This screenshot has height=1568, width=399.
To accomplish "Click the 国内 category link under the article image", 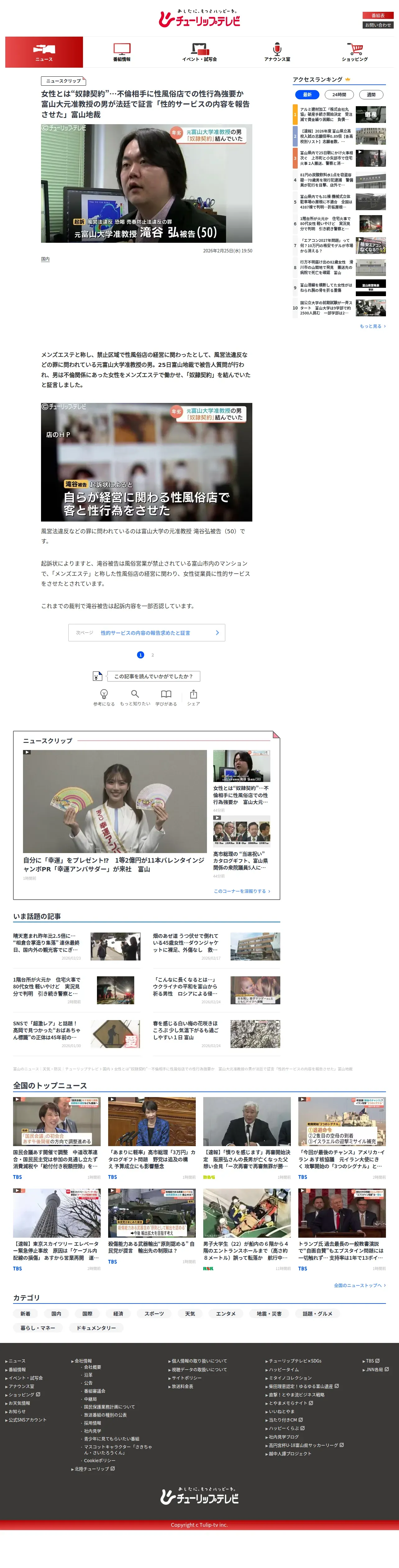I will tap(45, 259).
